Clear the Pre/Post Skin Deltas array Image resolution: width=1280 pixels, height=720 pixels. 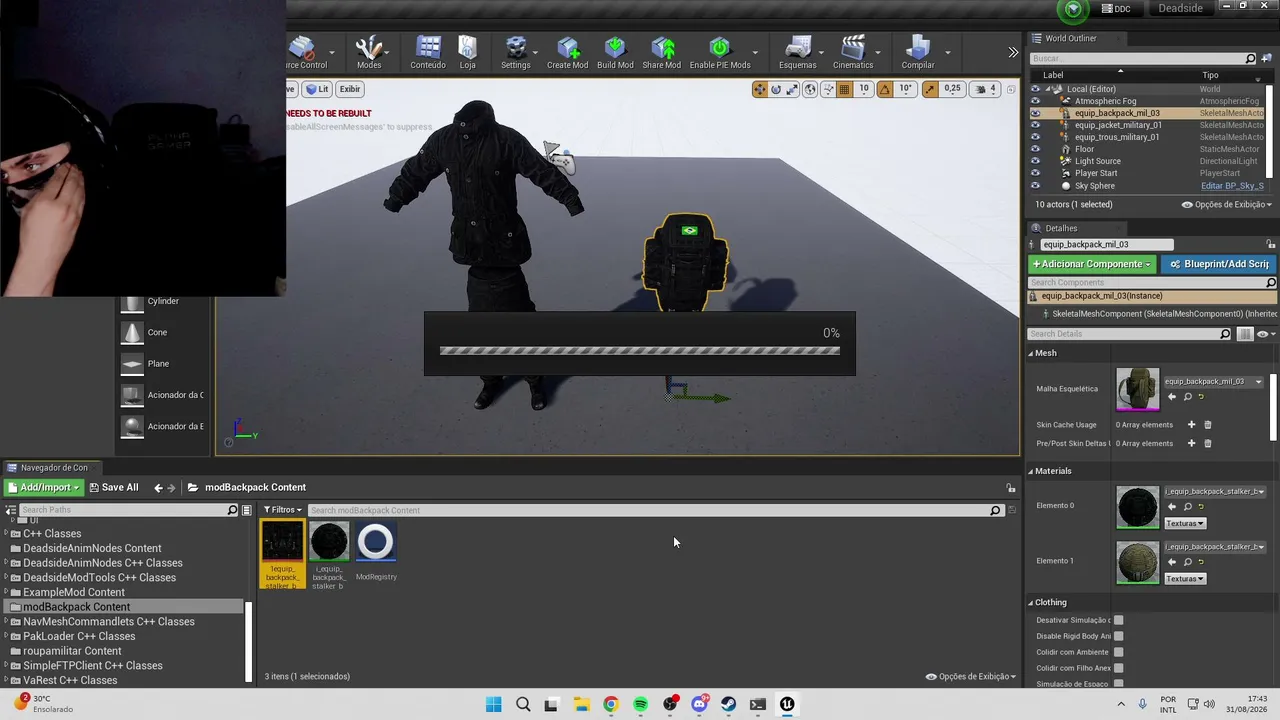point(1207,443)
